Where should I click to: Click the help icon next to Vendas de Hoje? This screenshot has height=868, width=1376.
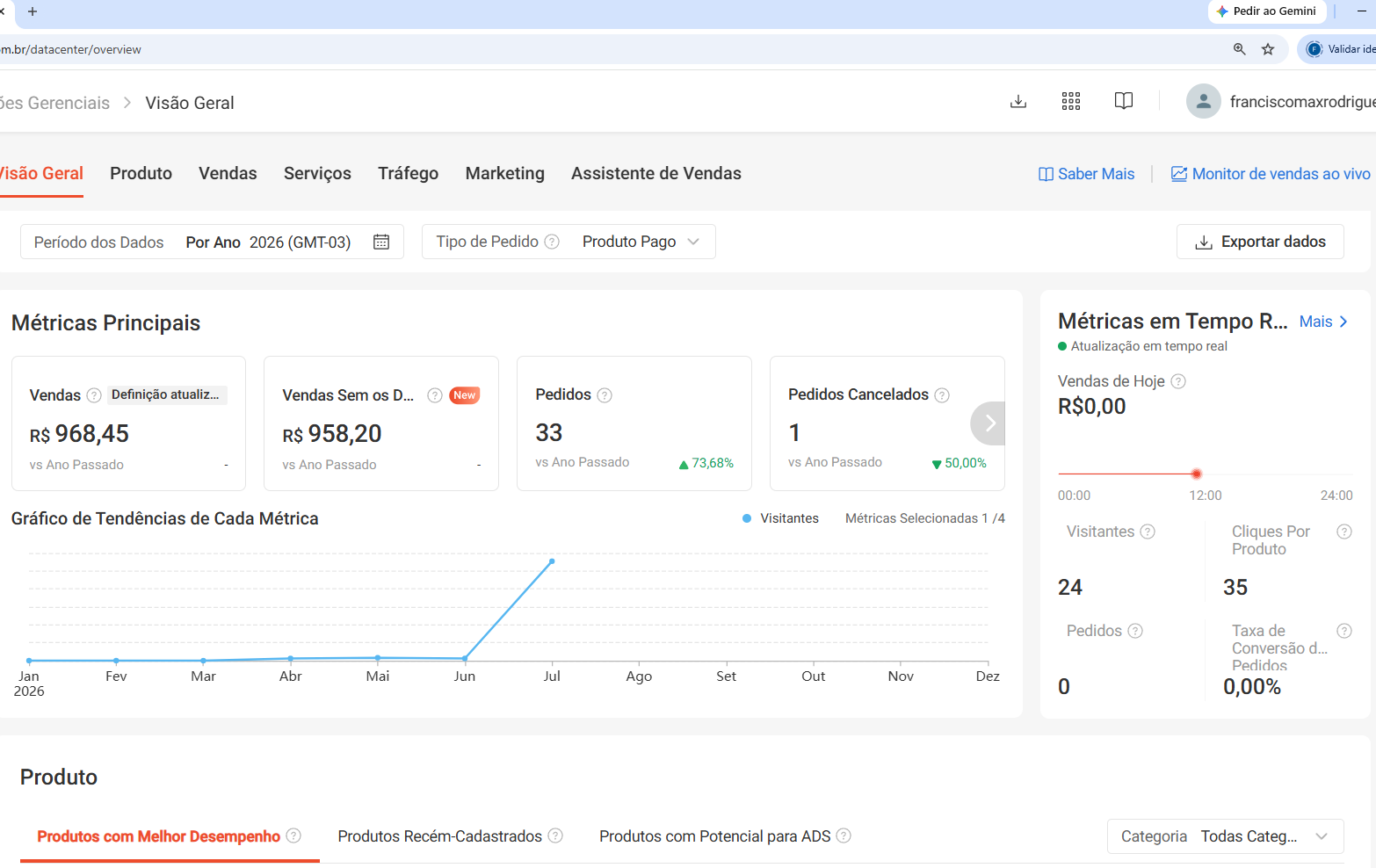coord(1179,381)
